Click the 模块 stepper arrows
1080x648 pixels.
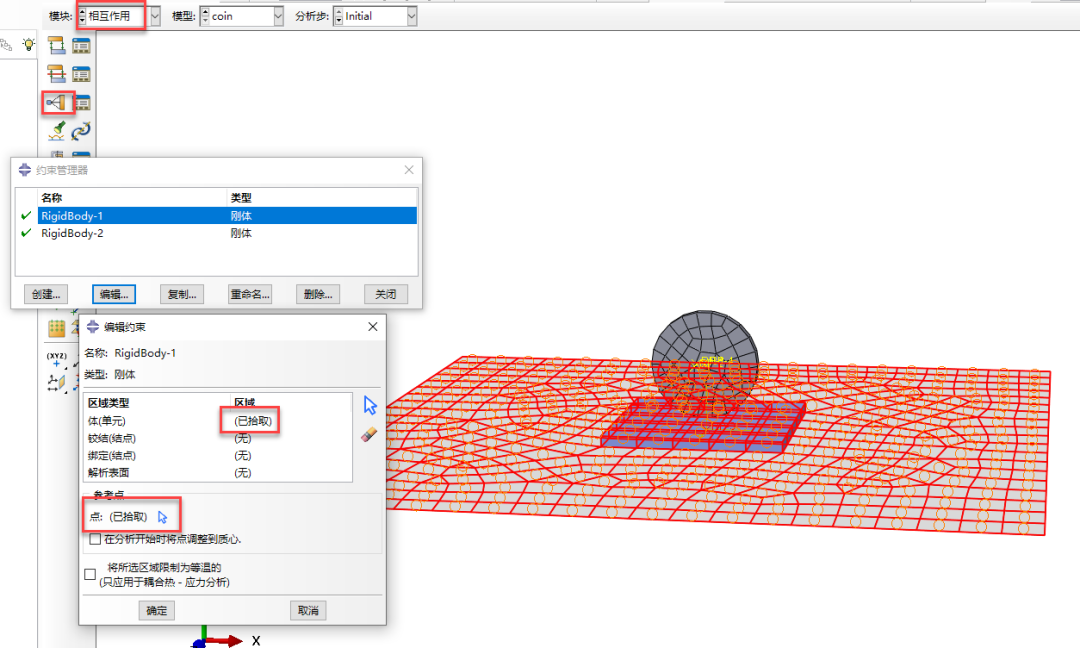click(82, 16)
